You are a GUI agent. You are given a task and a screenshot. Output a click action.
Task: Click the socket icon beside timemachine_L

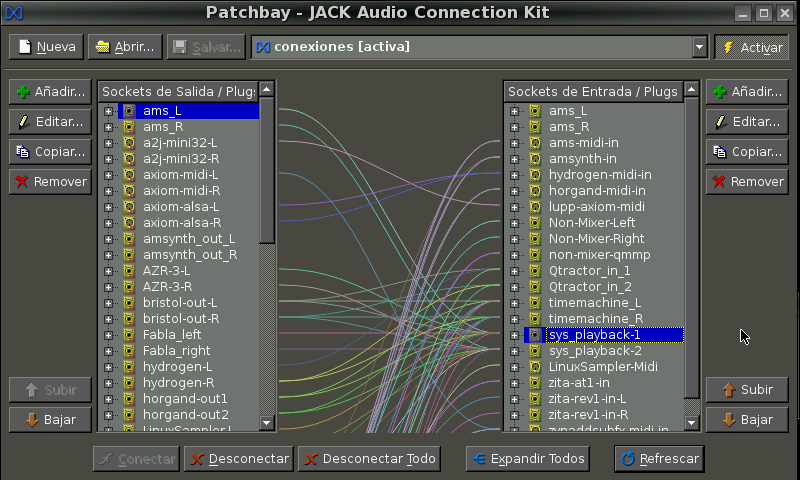535,303
